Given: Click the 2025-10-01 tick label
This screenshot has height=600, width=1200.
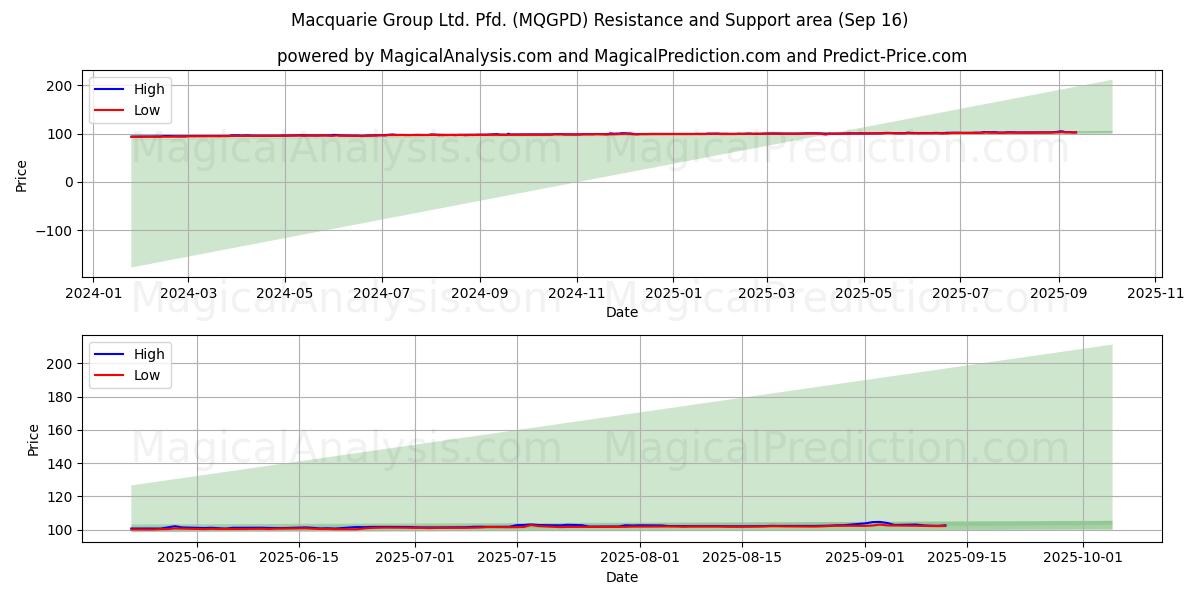Looking at the screenshot, I should click(1084, 558).
